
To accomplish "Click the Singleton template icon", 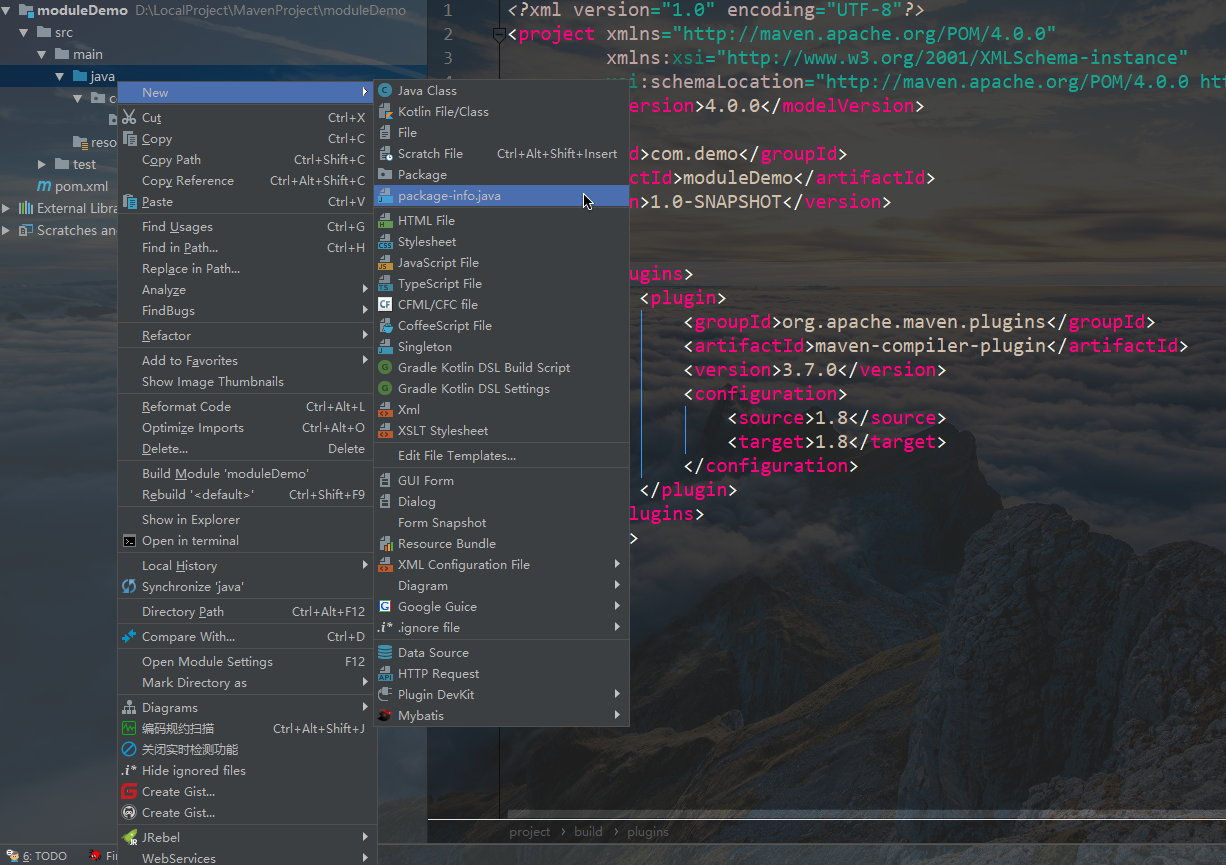I will tap(385, 346).
